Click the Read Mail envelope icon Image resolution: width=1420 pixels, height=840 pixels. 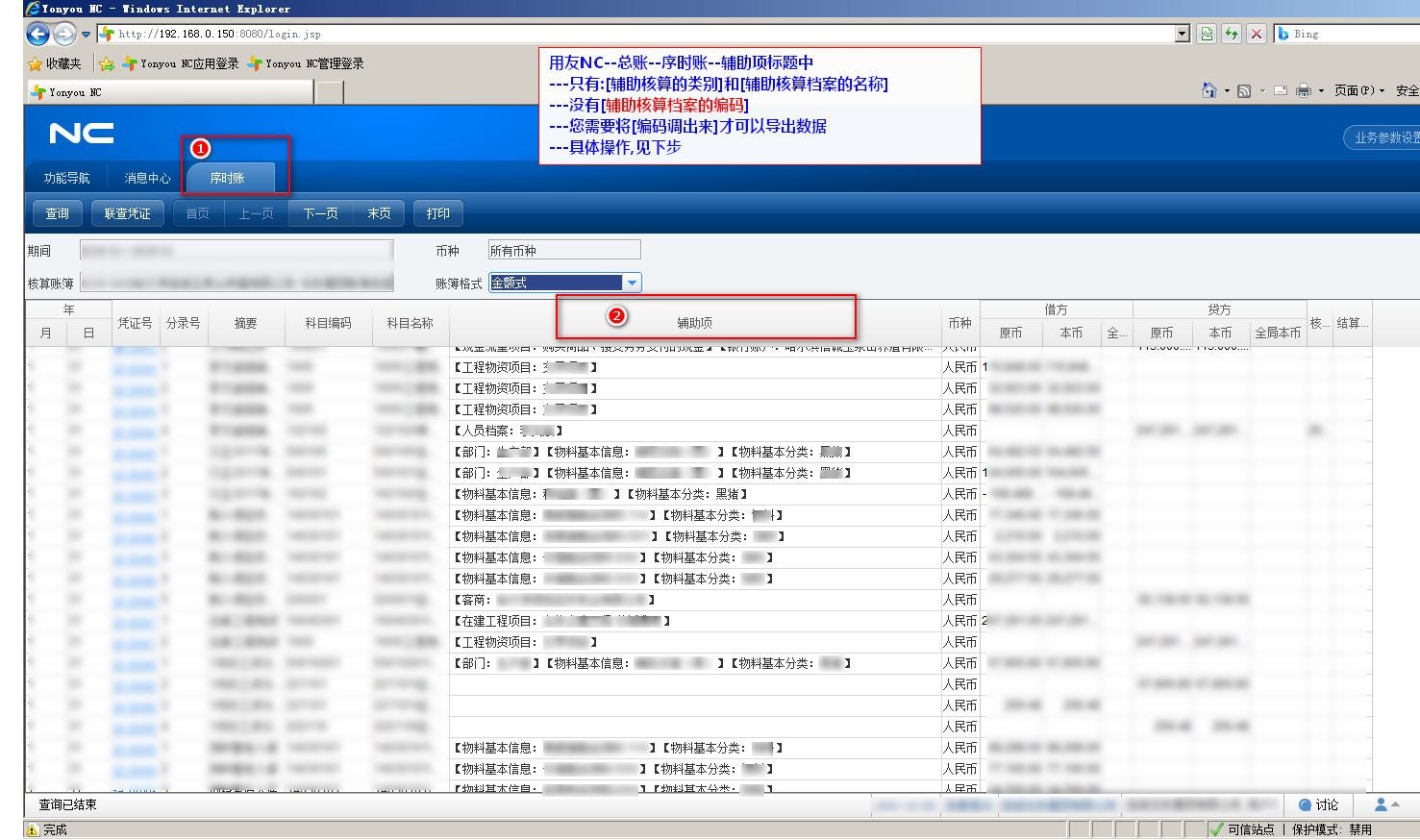click(x=1281, y=90)
